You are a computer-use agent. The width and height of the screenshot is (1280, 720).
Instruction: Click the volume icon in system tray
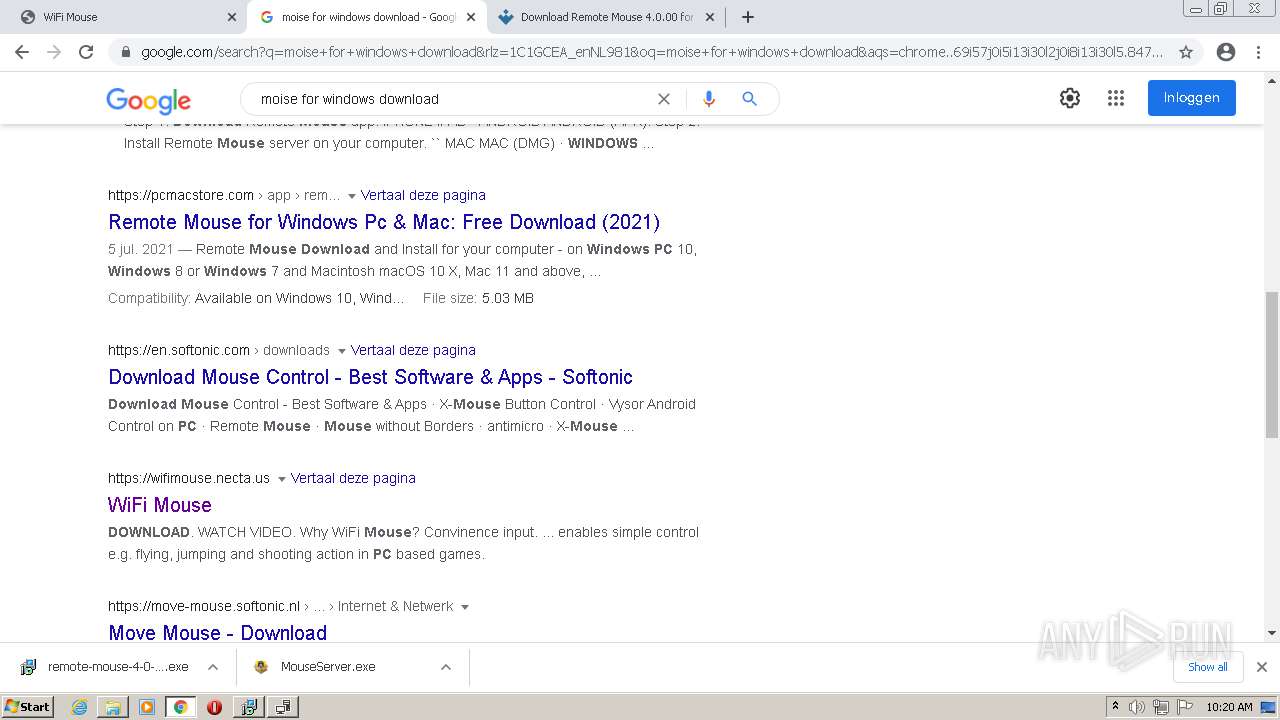[1137, 707]
